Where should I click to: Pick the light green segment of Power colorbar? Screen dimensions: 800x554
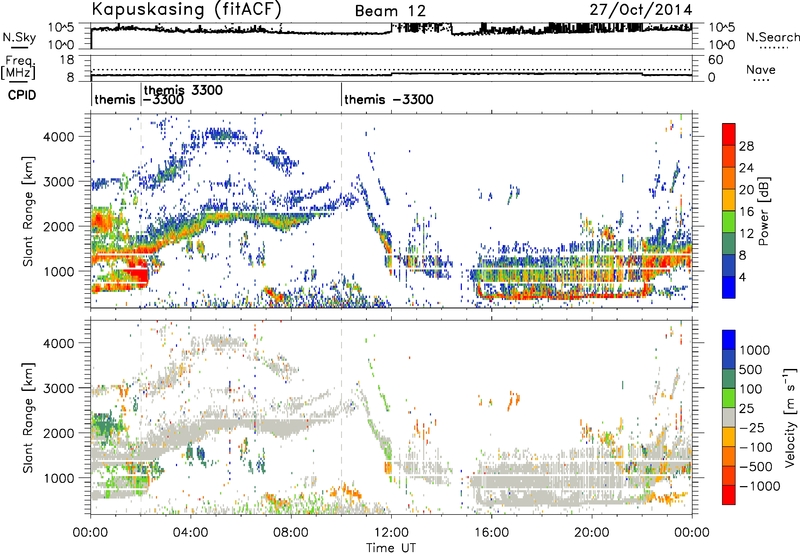click(x=729, y=222)
